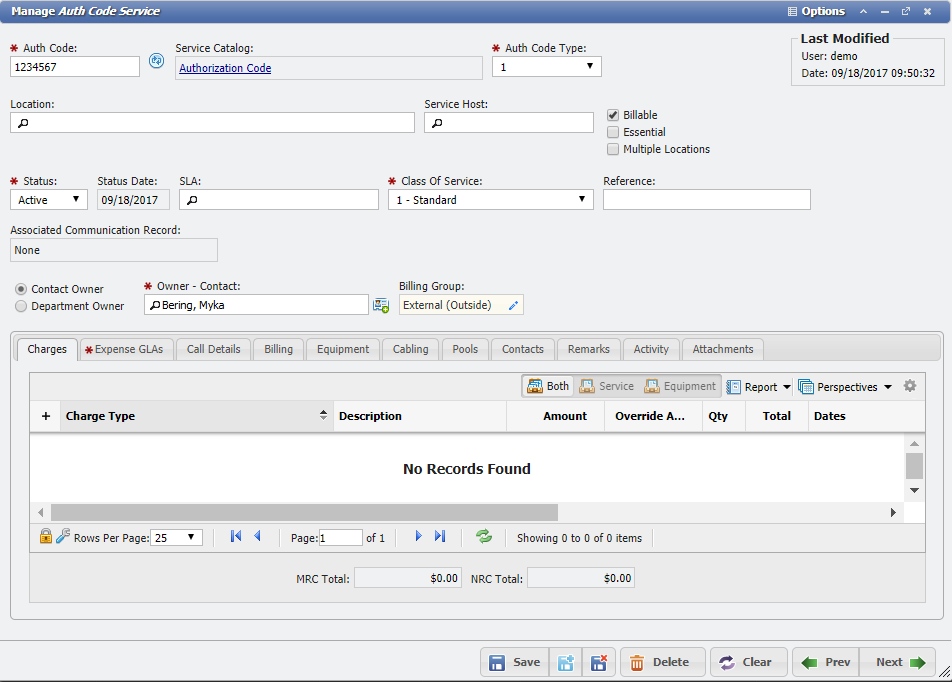Click the grid settings gear icon
Viewport: 952px width, 682px height.
click(909, 386)
